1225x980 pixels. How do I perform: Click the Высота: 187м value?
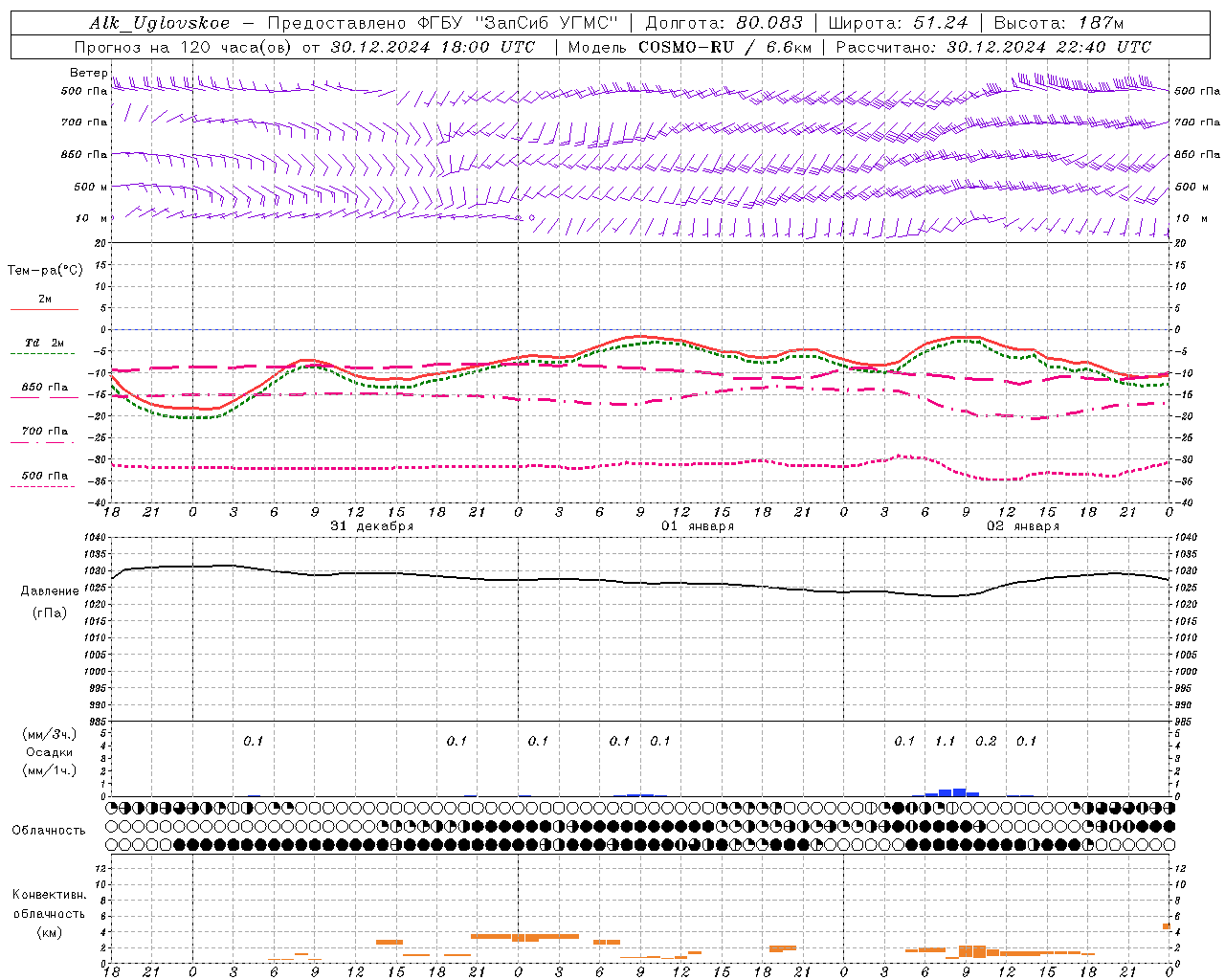(1058, 23)
